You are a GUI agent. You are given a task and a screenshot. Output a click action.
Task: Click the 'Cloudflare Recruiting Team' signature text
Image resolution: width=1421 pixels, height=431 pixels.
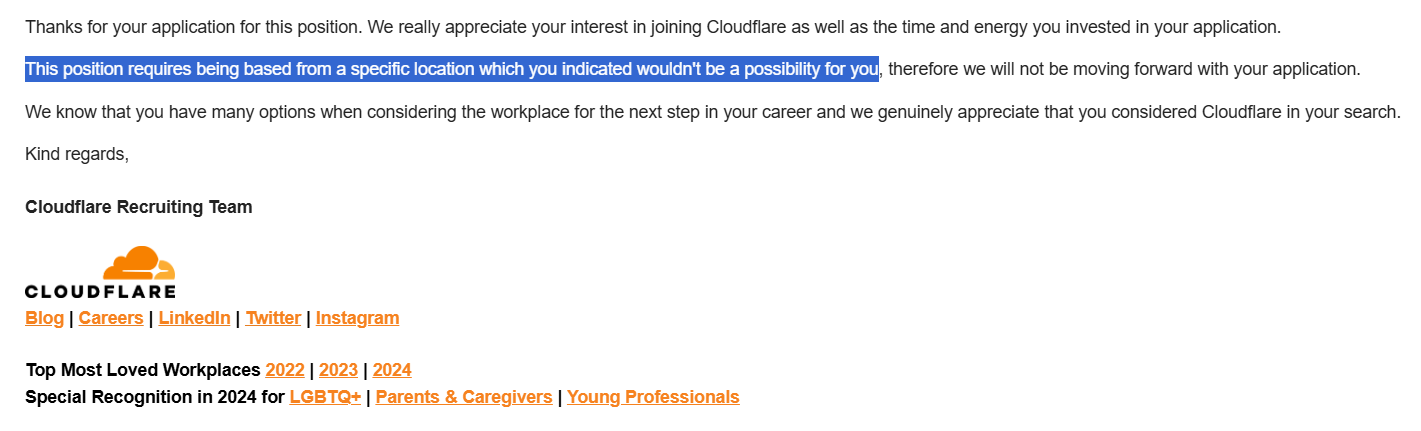point(139,207)
